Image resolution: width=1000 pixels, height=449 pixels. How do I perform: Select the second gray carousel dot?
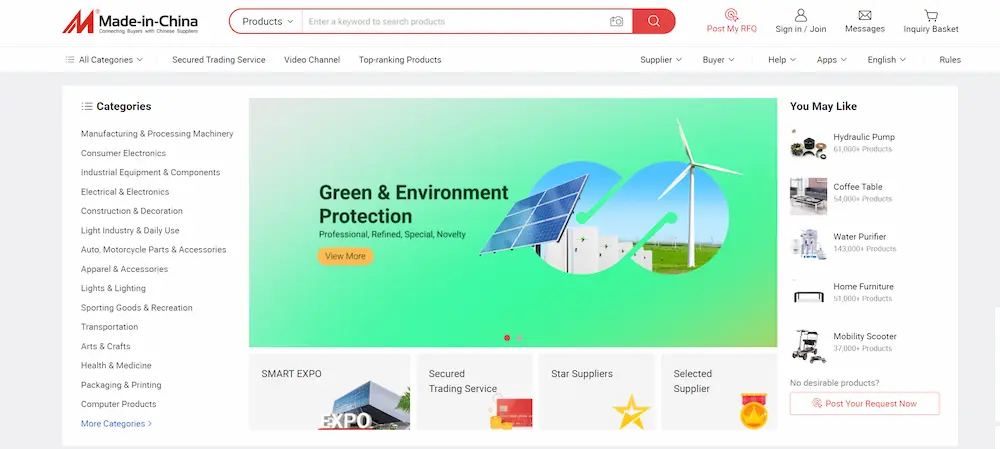[520, 338]
